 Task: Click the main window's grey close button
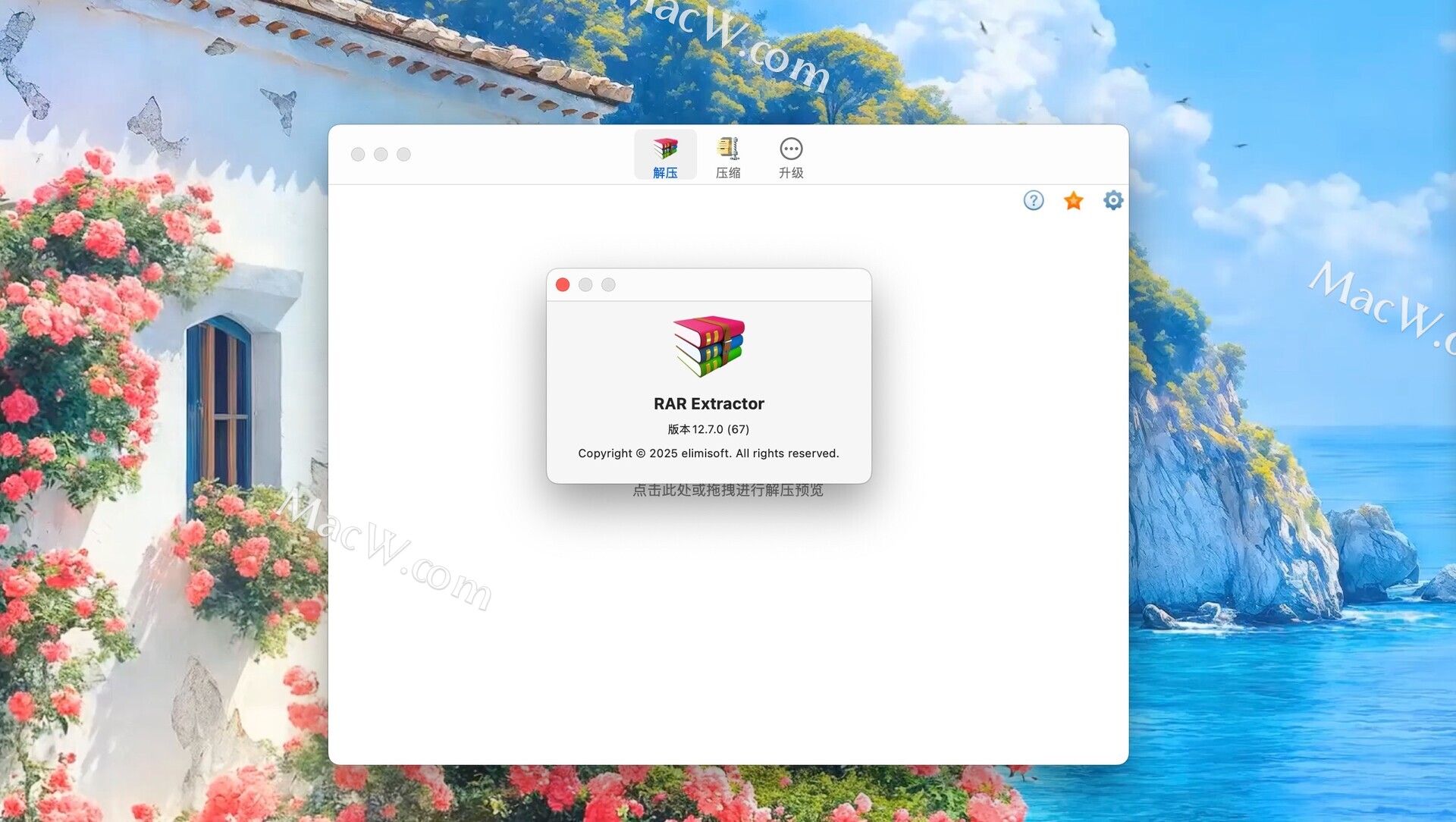(358, 154)
